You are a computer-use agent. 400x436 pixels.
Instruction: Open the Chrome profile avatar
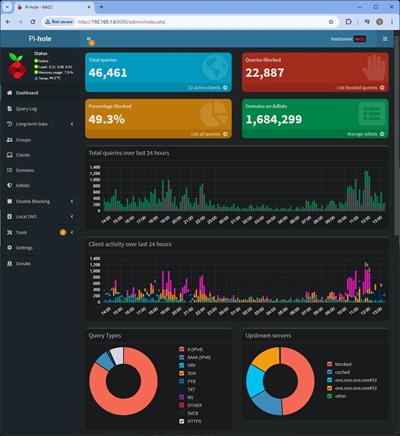pyautogui.click(x=379, y=22)
